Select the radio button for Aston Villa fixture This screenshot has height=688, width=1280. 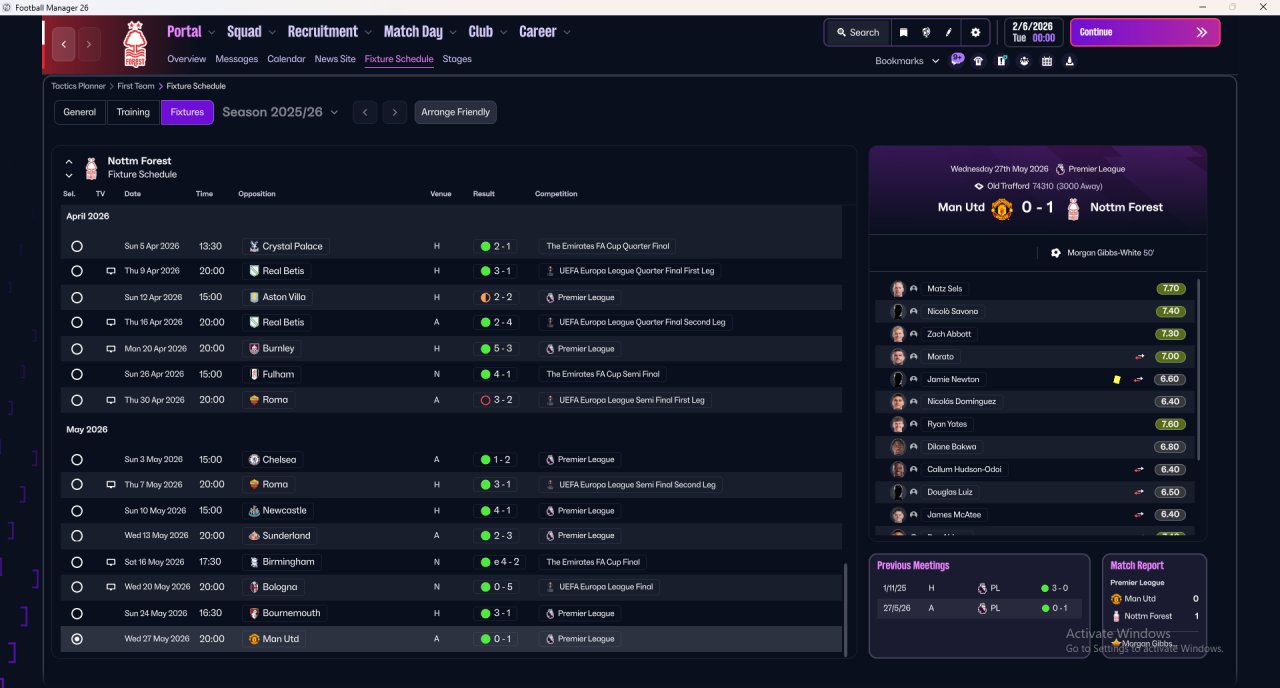click(77, 297)
